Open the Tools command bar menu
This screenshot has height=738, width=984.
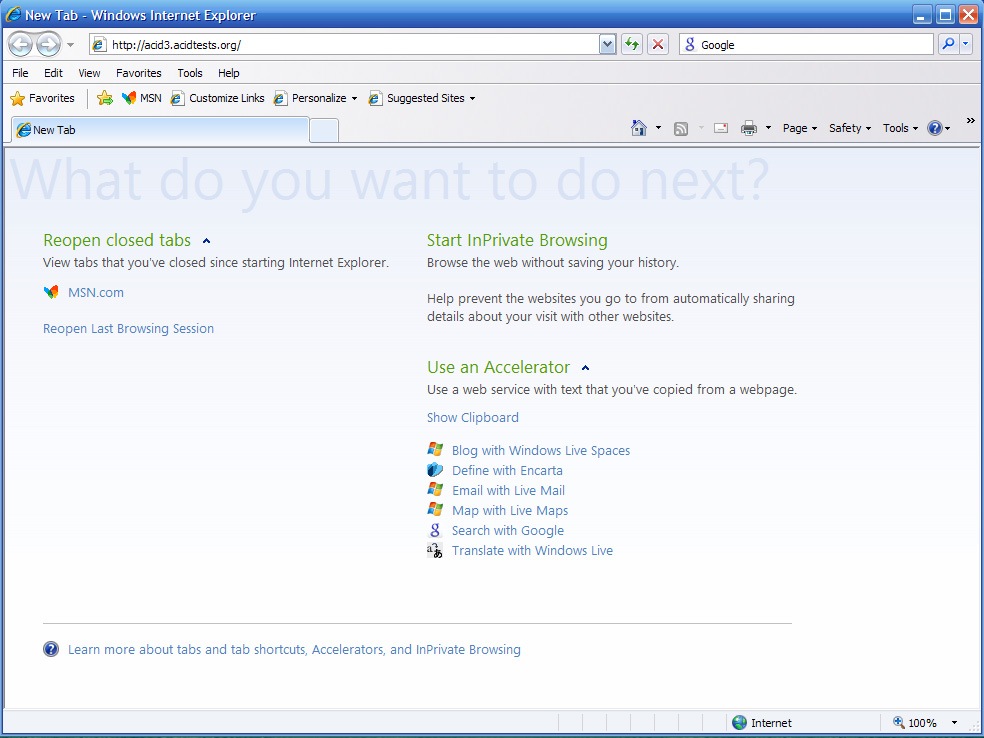(900, 128)
